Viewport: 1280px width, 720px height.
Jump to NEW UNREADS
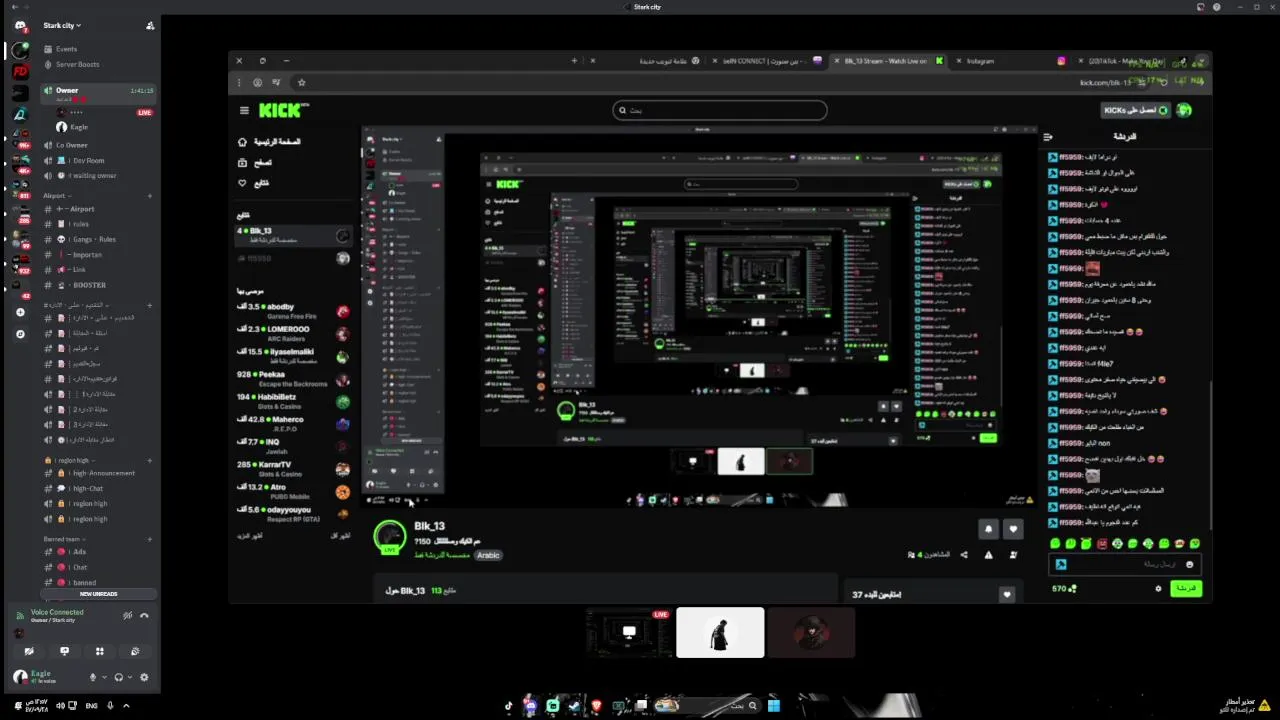click(x=98, y=594)
